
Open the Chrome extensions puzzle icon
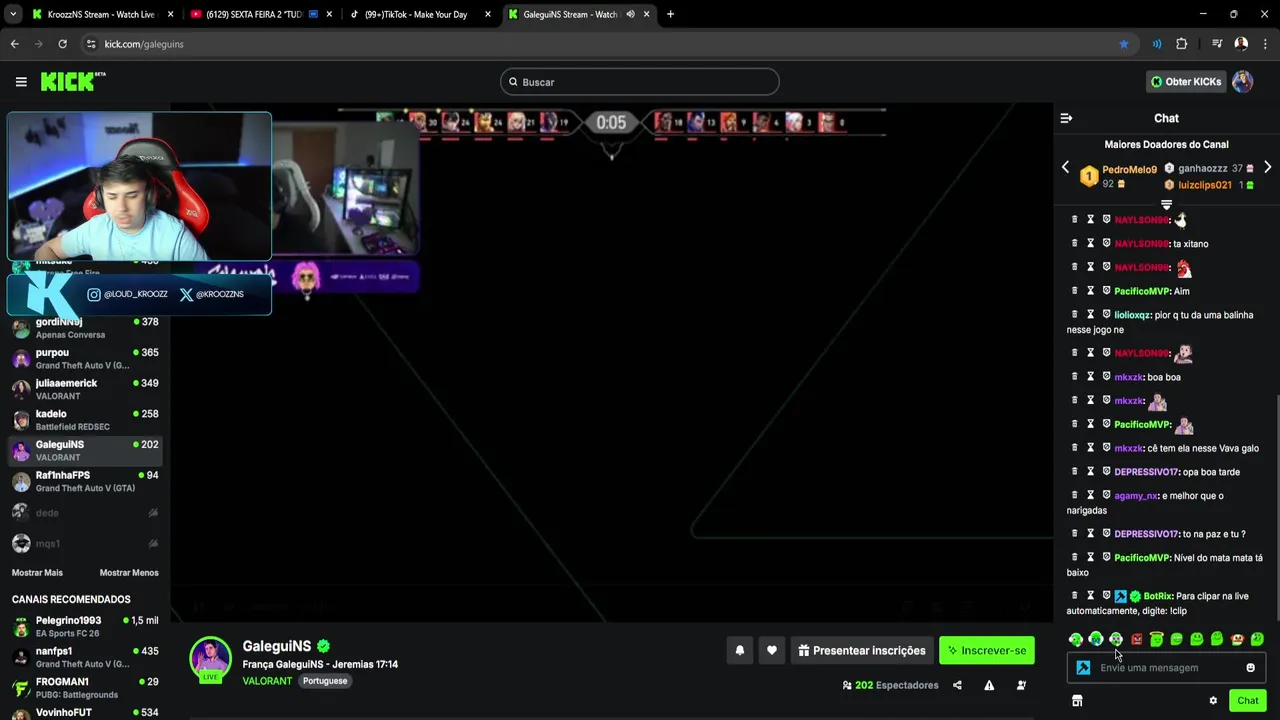1182,44
